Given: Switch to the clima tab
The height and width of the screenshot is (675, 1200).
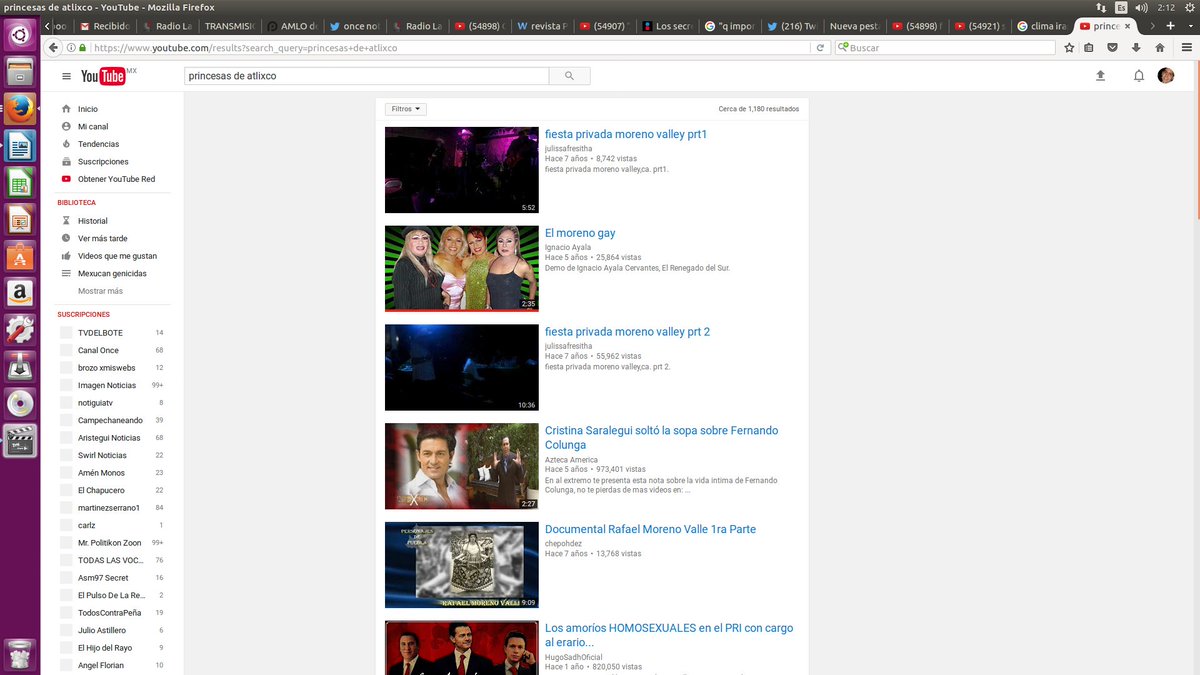Looking at the screenshot, I should [x=1044, y=26].
